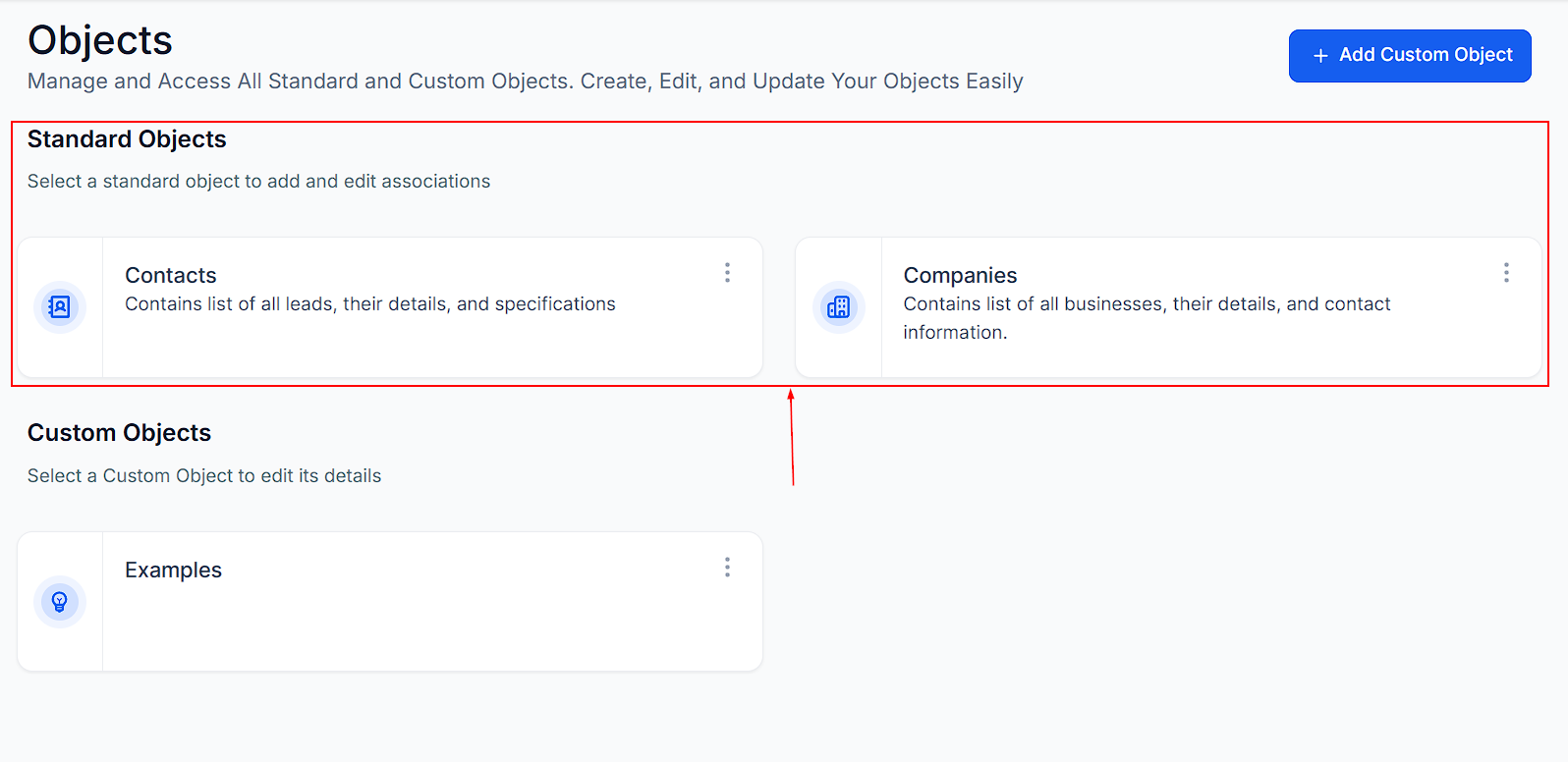Screen dimensions: 1568x762
Task: Click the blank area of Examples card
Action: coord(432,628)
